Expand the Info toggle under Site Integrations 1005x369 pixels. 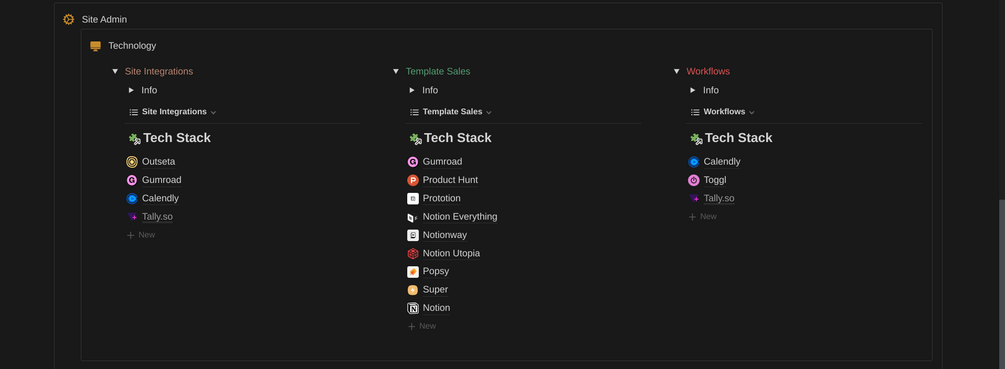[x=131, y=90]
